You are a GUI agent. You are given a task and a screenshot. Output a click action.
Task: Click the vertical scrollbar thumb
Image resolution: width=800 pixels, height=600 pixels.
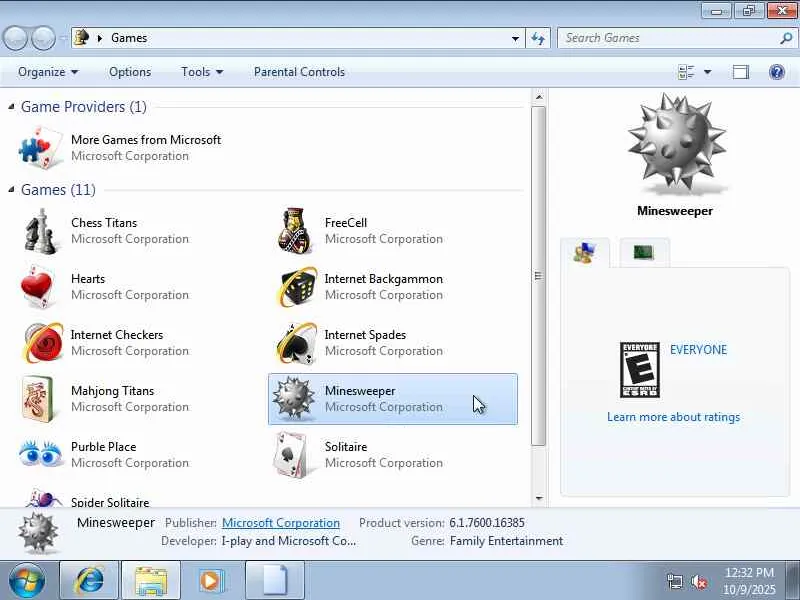(x=539, y=276)
